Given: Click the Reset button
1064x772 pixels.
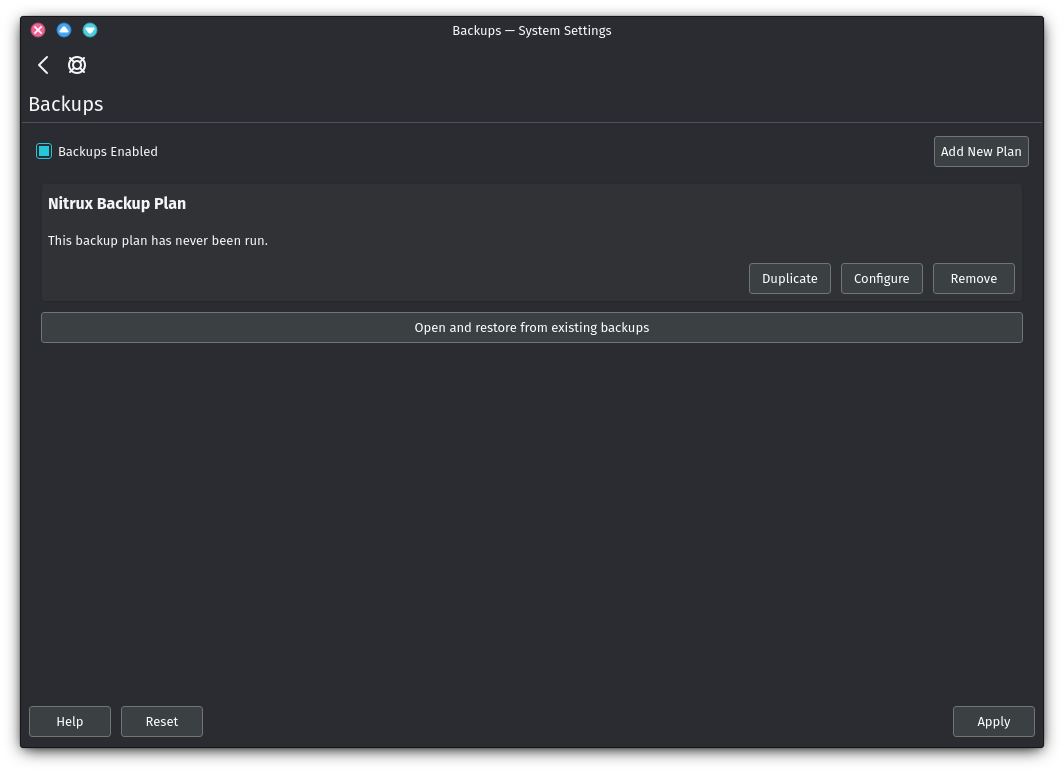Looking at the screenshot, I should [162, 721].
